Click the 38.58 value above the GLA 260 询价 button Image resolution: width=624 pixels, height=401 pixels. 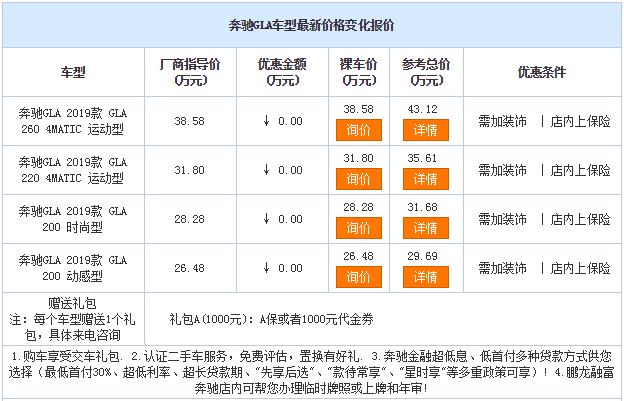coord(359,109)
